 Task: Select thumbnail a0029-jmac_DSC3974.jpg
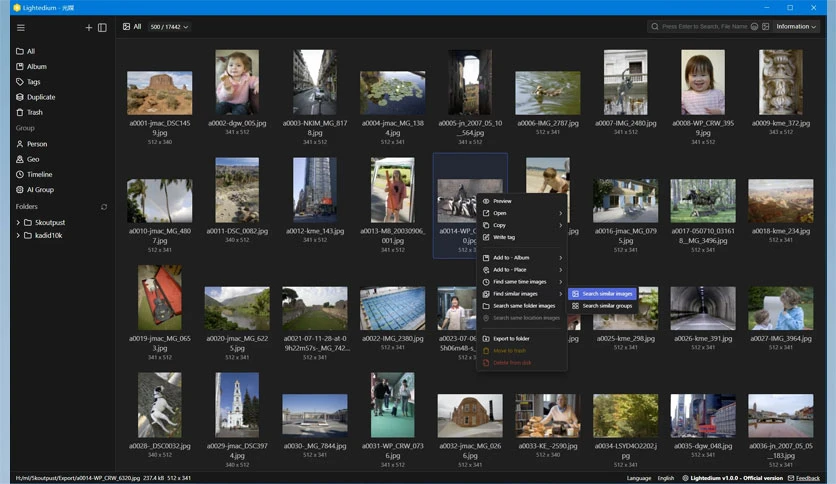[237, 405]
